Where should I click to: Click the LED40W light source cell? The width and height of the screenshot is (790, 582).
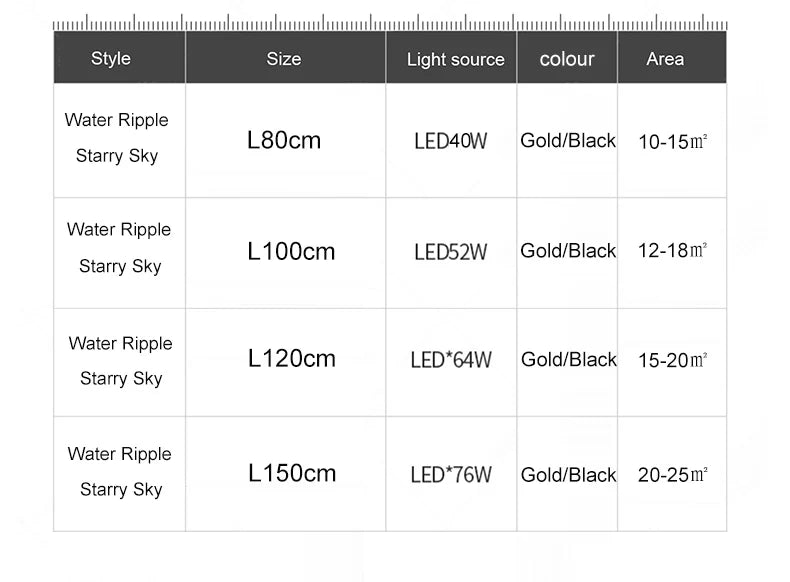(451, 141)
